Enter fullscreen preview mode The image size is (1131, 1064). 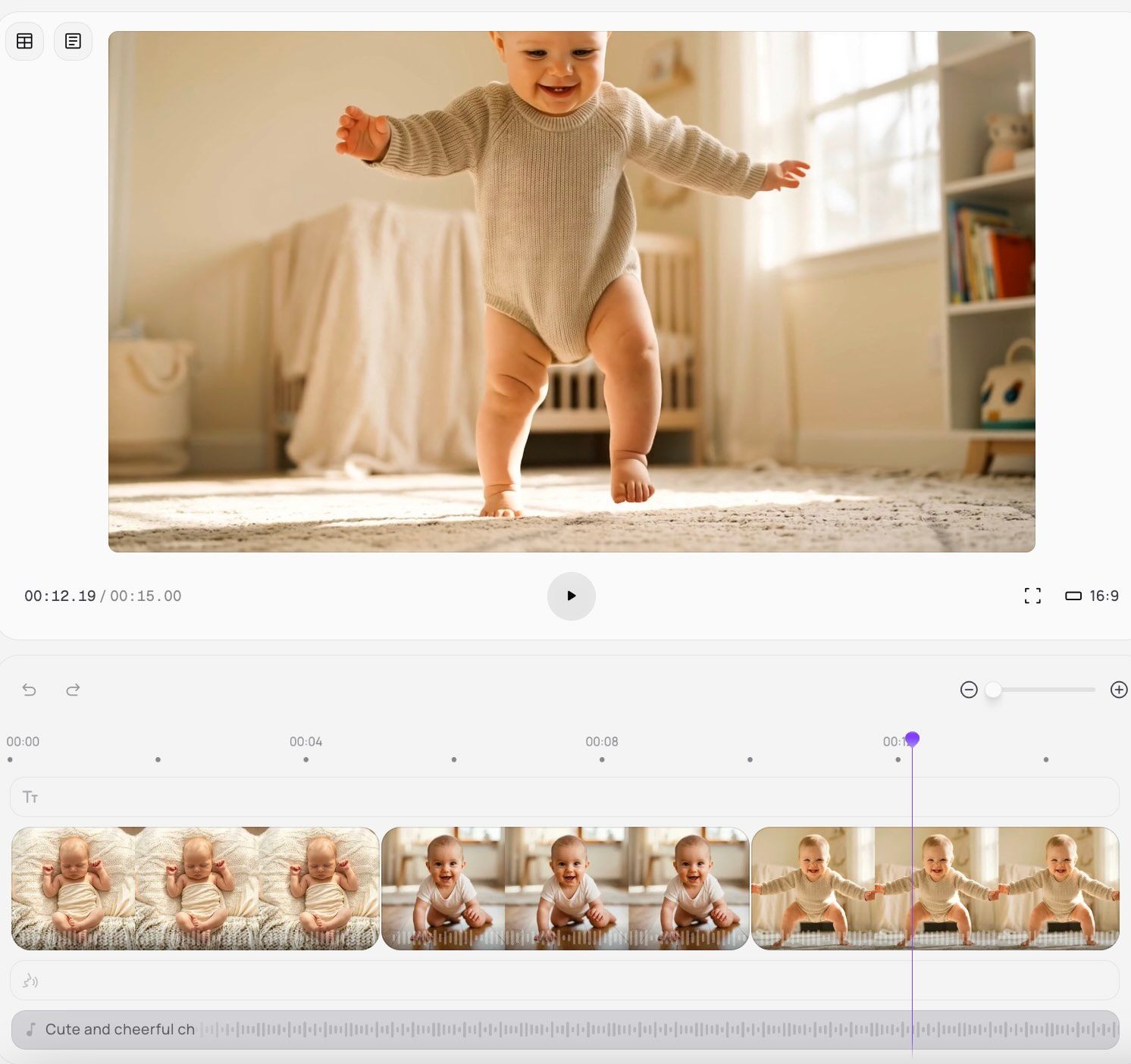click(x=1032, y=596)
